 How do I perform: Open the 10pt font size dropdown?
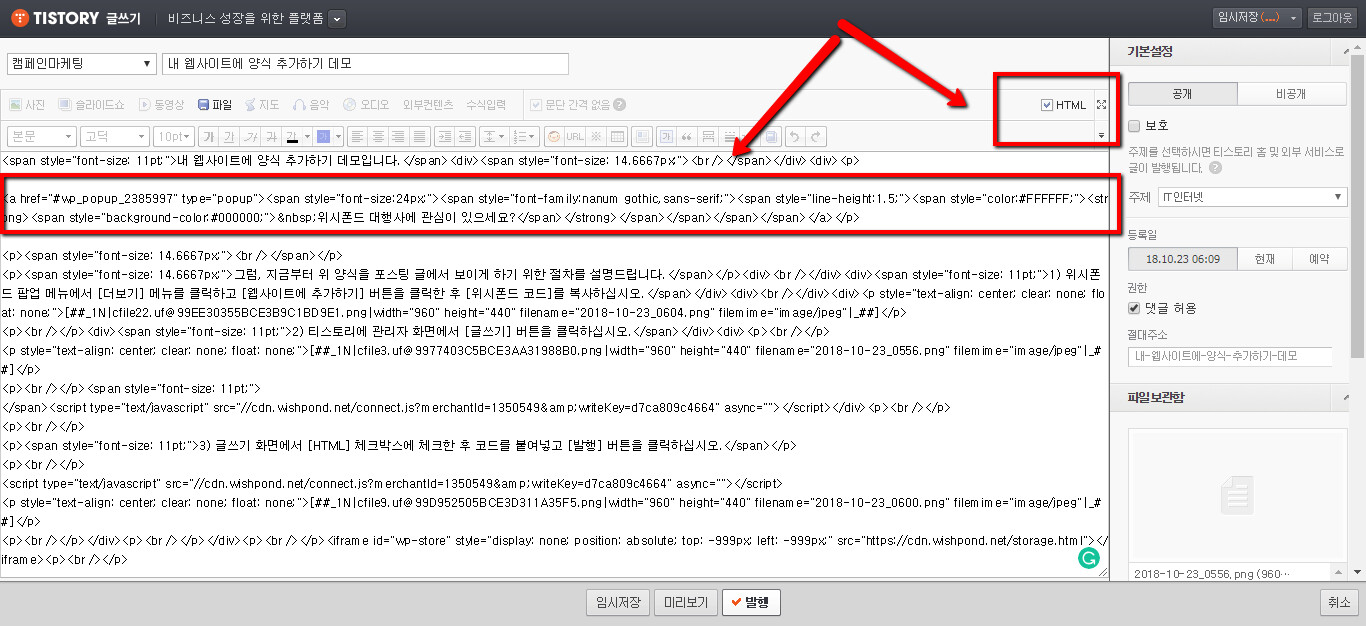(x=175, y=136)
